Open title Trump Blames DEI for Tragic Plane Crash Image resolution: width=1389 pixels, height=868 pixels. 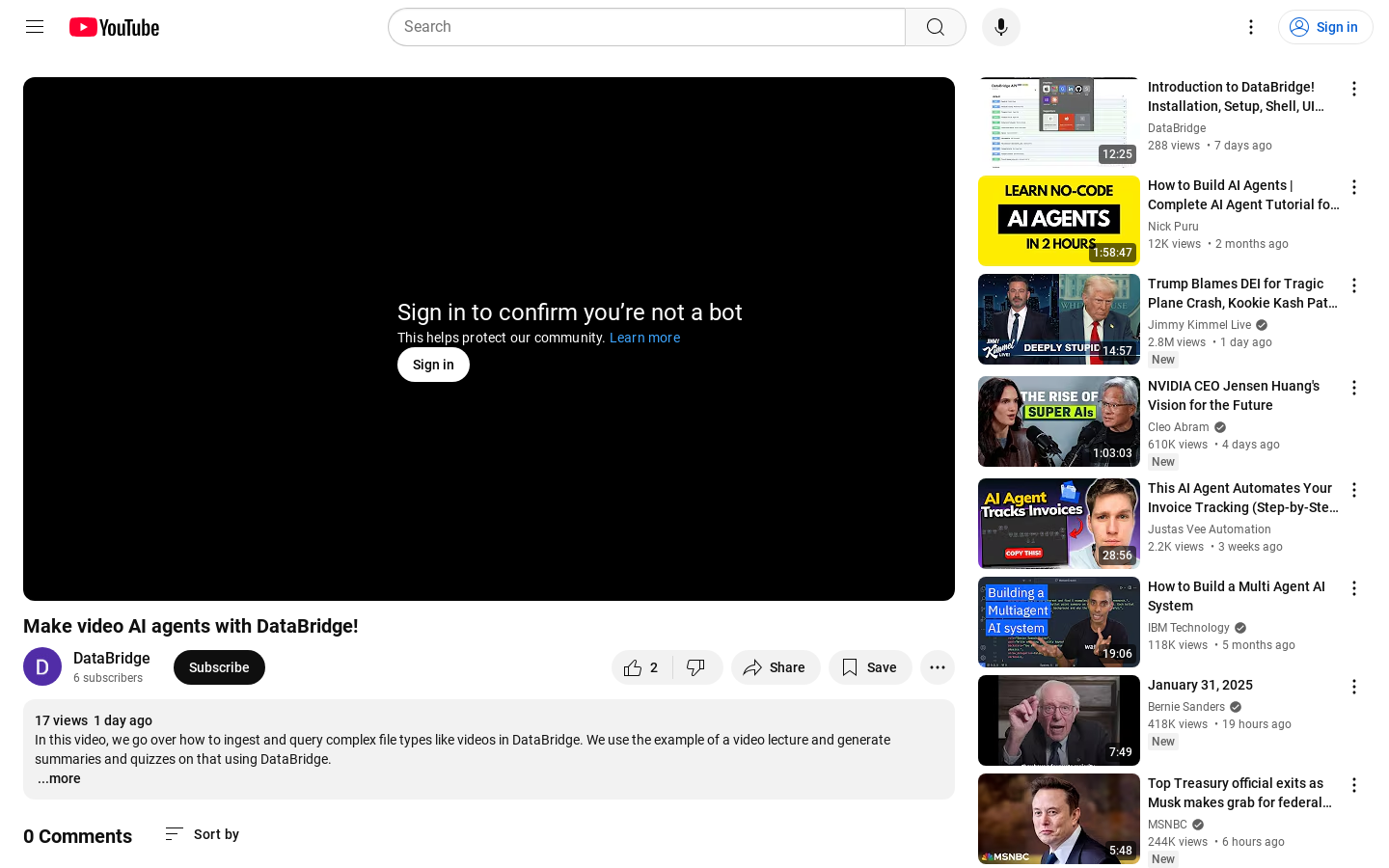coord(1242,293)
